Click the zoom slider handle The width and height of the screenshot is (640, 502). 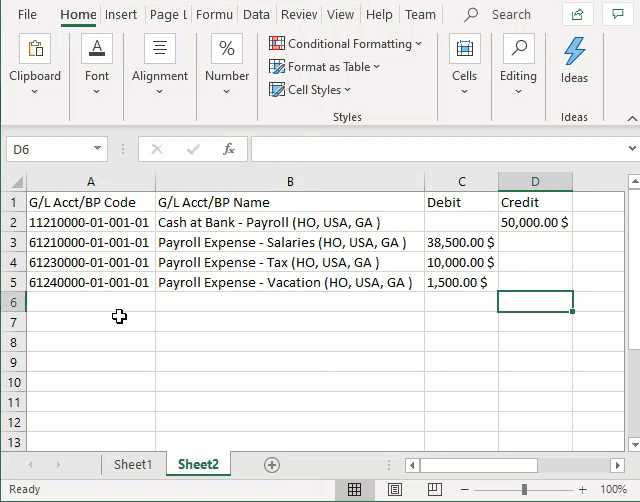[524, 490]
